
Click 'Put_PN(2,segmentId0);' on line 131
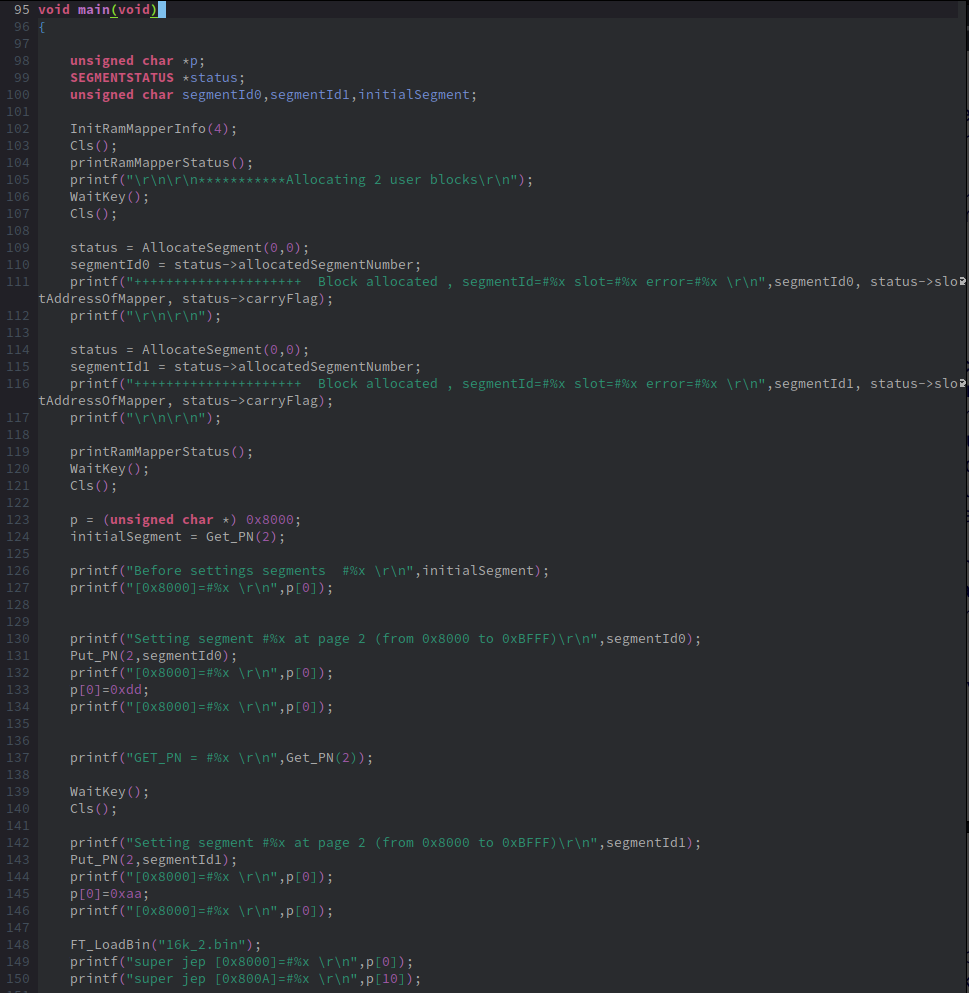tap(153, 656)
